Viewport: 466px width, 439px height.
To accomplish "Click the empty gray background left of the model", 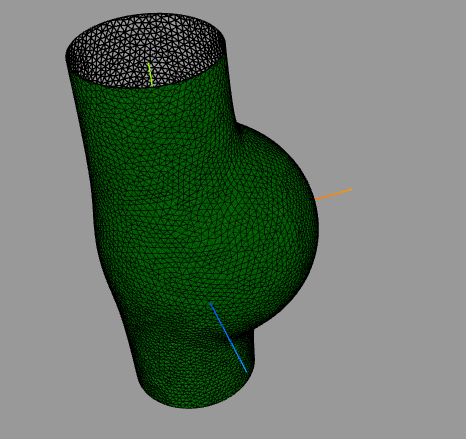I will point(33,233).
